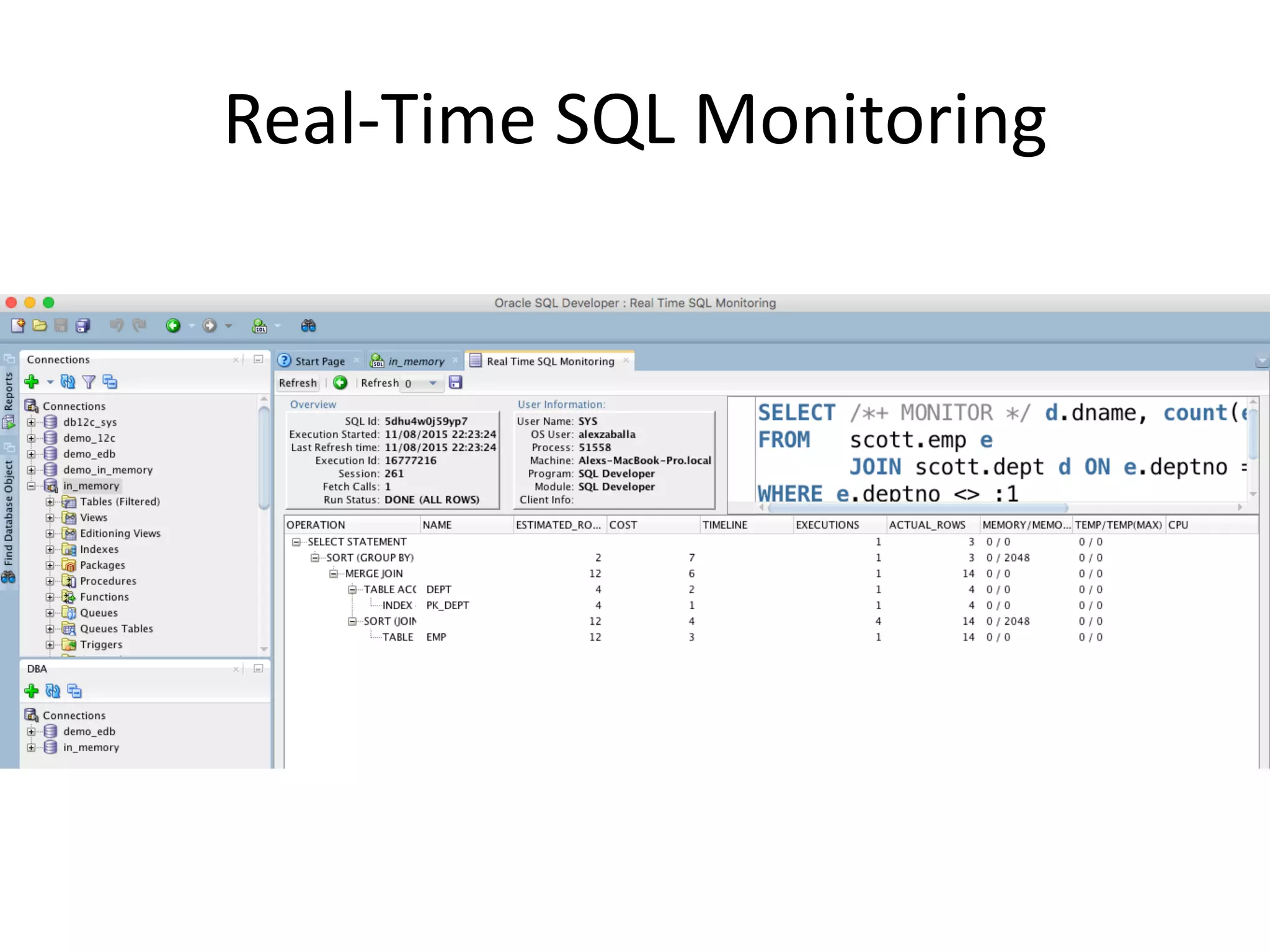Switch to the in_memory worksheet tab
The height and width of the screenshot is (952, 1270).
coord(415,361)
